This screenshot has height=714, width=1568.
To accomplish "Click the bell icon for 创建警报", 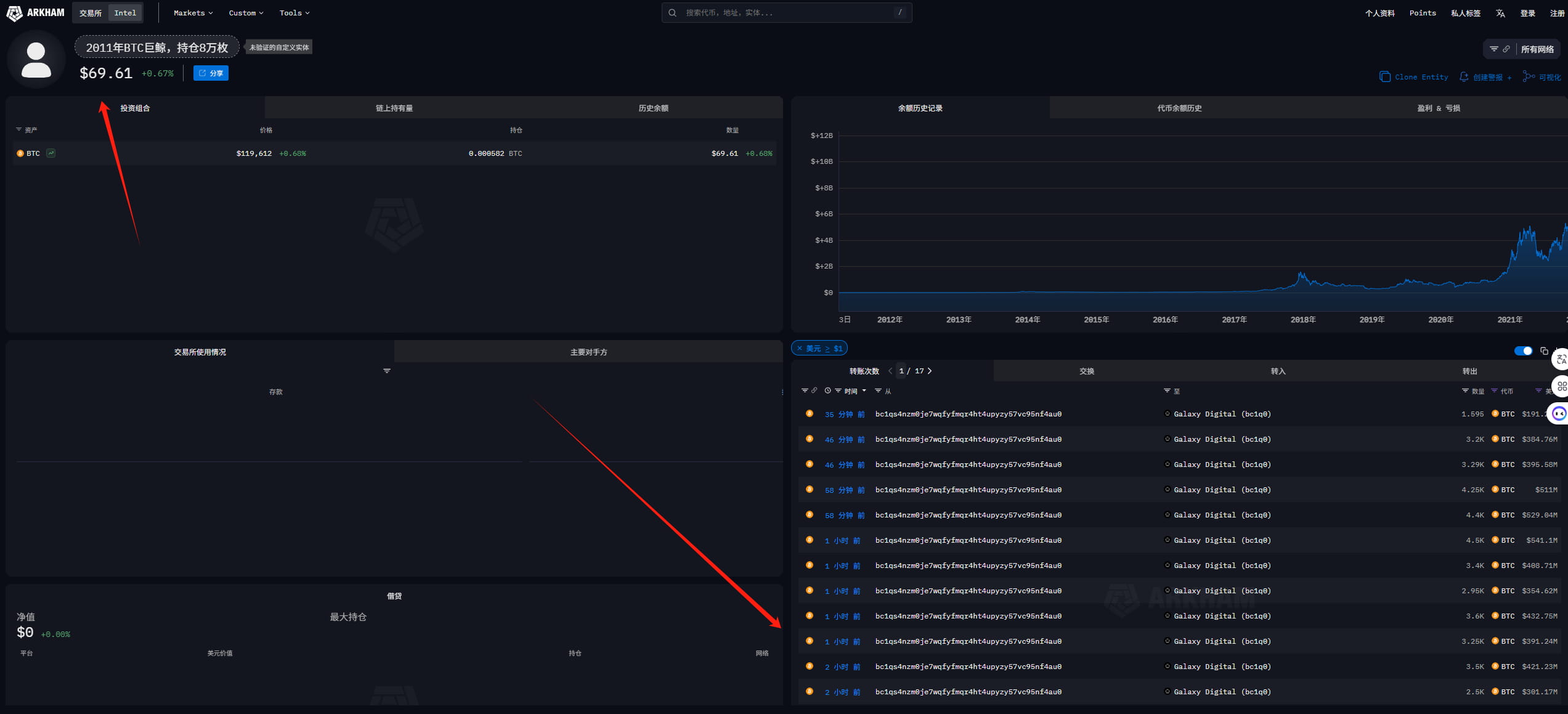I will [x=1464, y=77].
